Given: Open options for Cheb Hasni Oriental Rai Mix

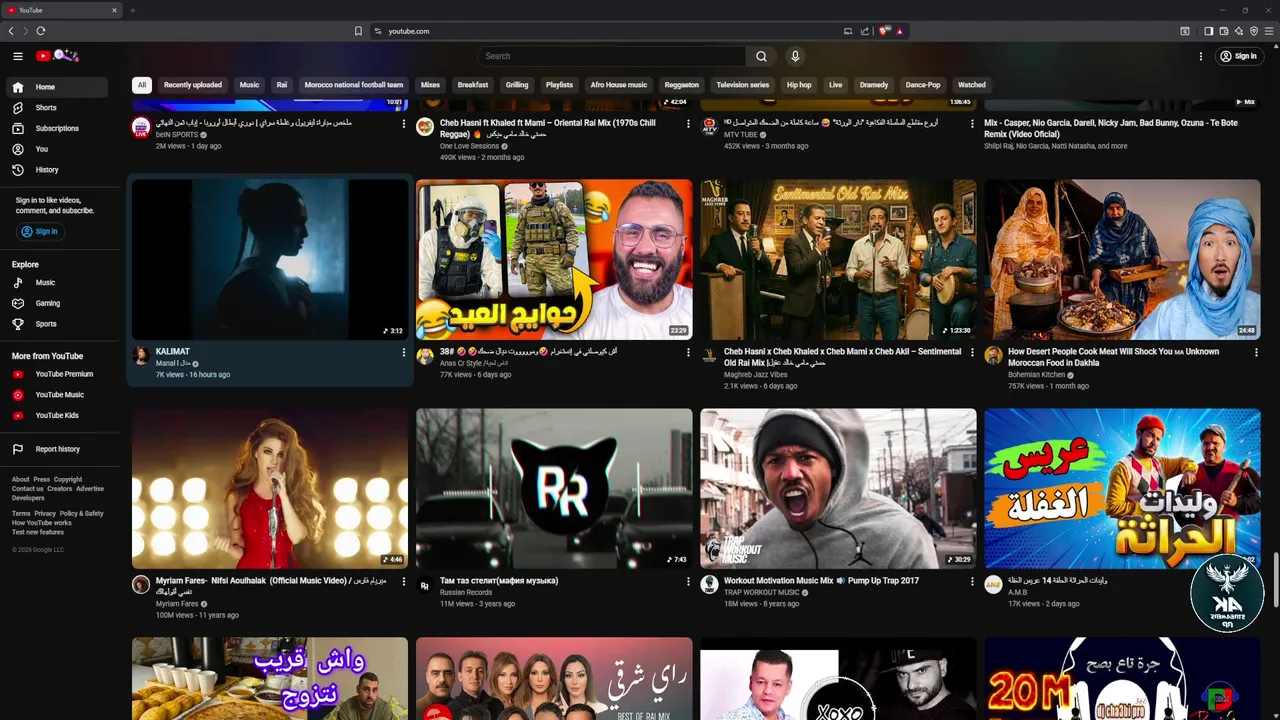Looking at the screenshot, I should (x=688, y=123).
